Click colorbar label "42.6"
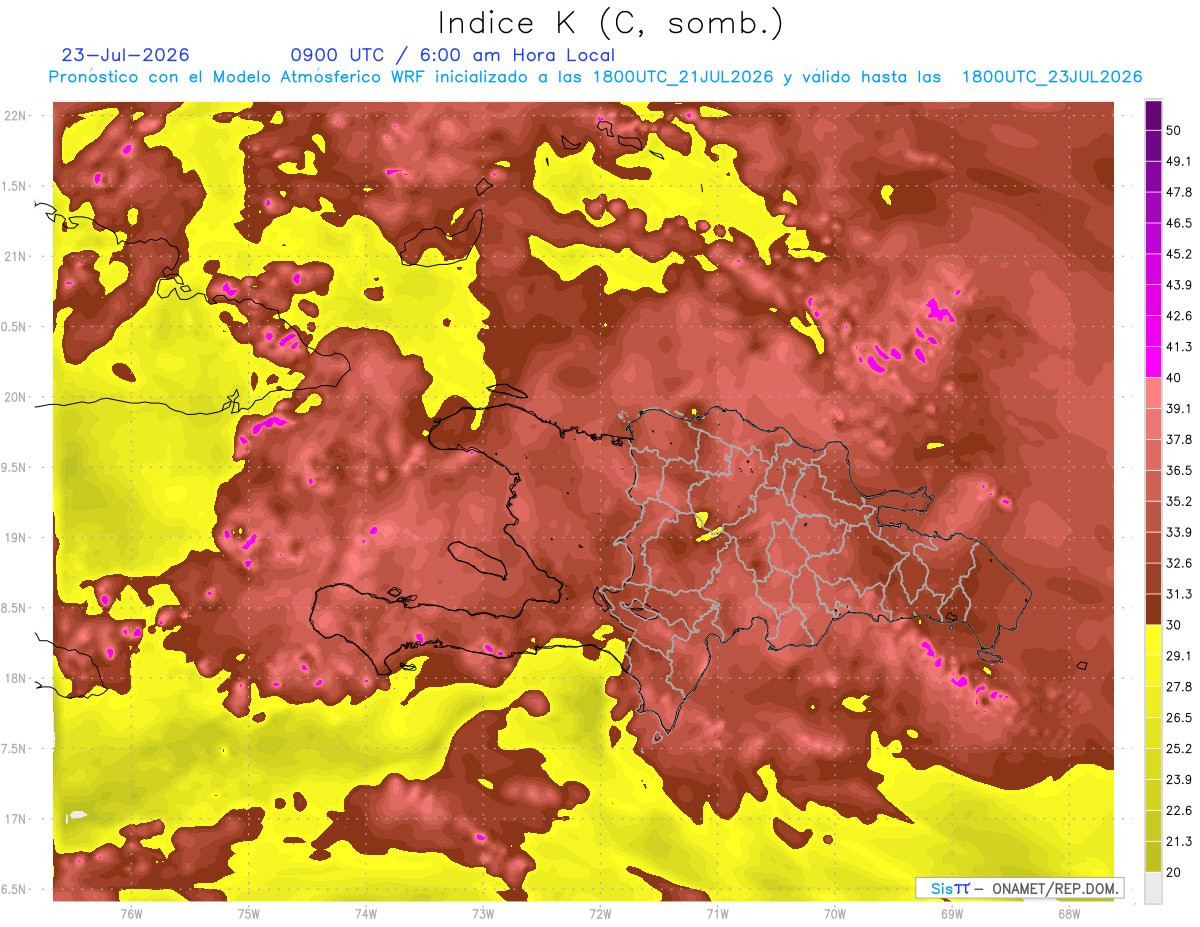1200x927 pixels. [1179, 316]
